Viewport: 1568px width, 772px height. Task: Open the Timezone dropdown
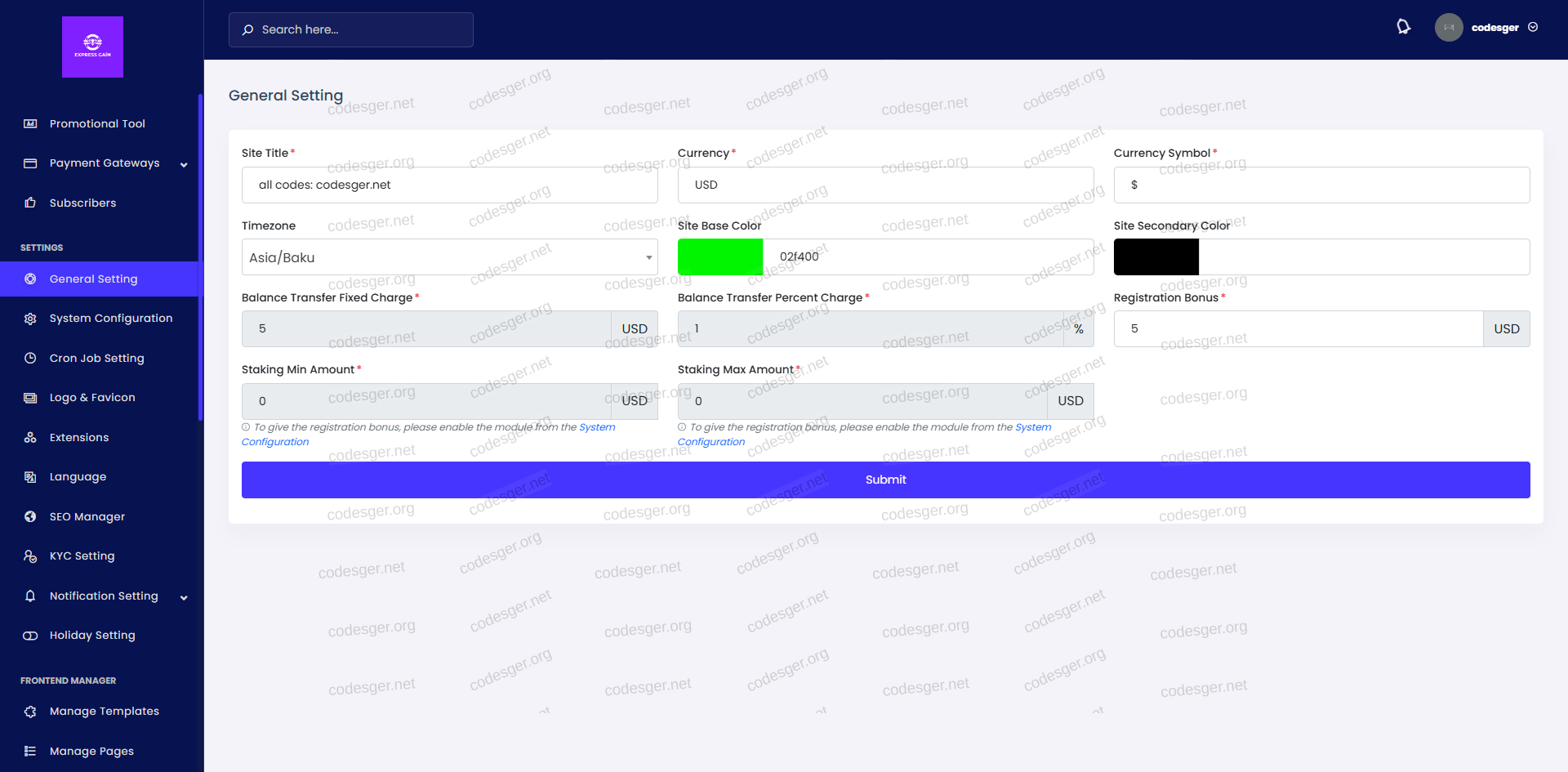tap(449, 257)
